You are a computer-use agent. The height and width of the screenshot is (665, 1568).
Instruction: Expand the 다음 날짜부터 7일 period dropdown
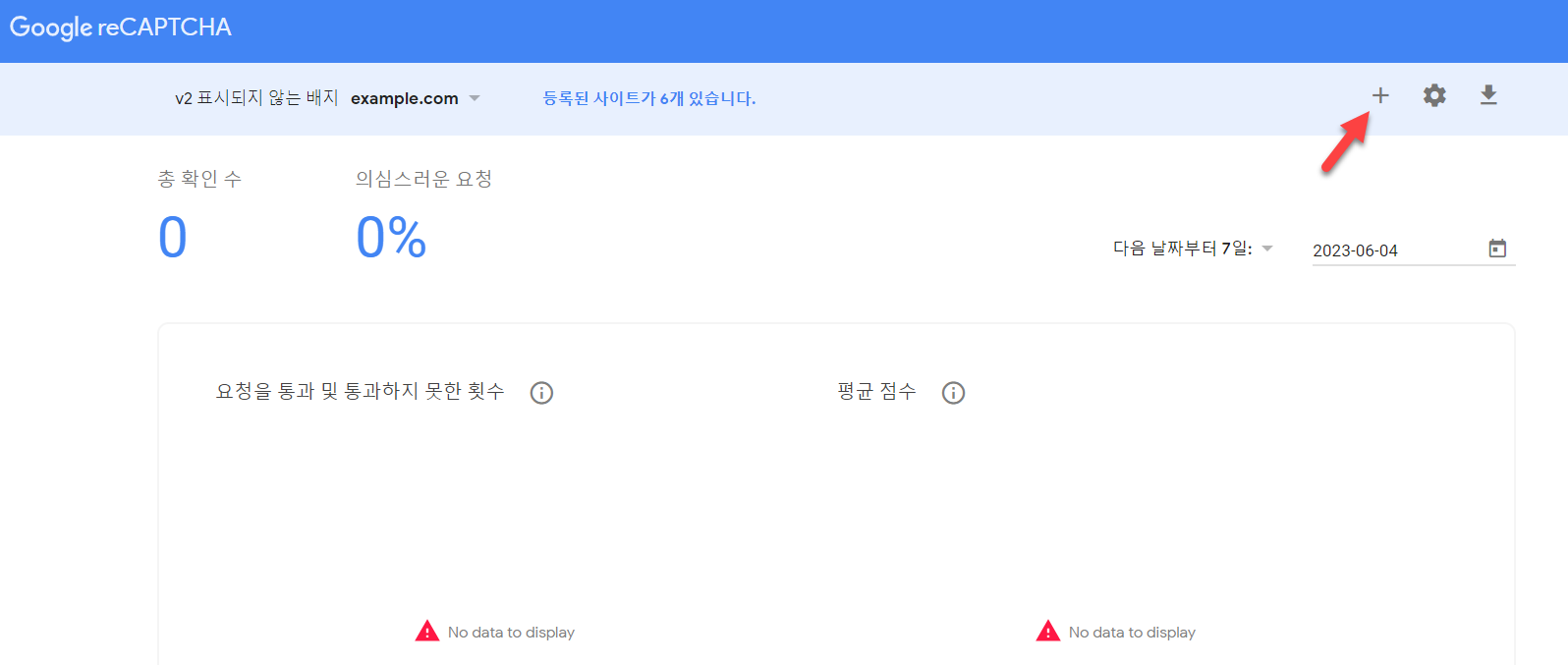click(1193, 249)
